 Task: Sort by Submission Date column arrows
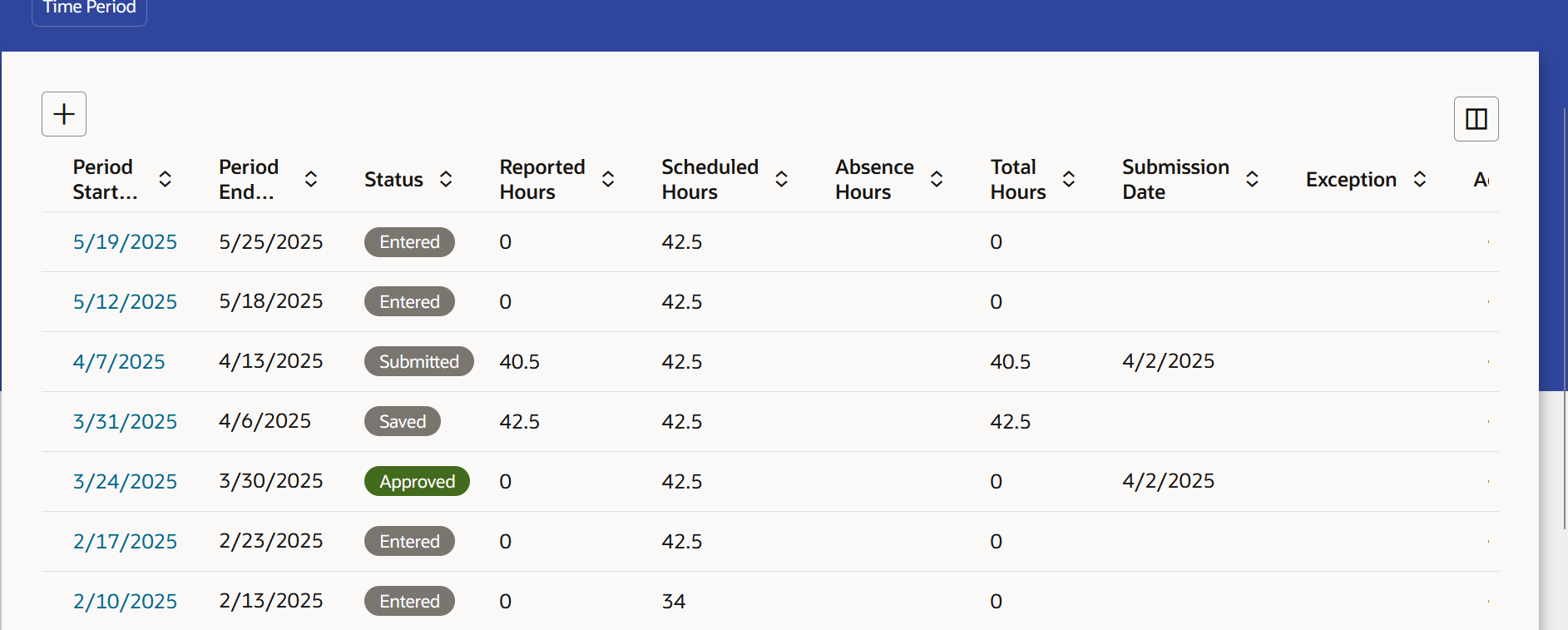point(1252,179)
